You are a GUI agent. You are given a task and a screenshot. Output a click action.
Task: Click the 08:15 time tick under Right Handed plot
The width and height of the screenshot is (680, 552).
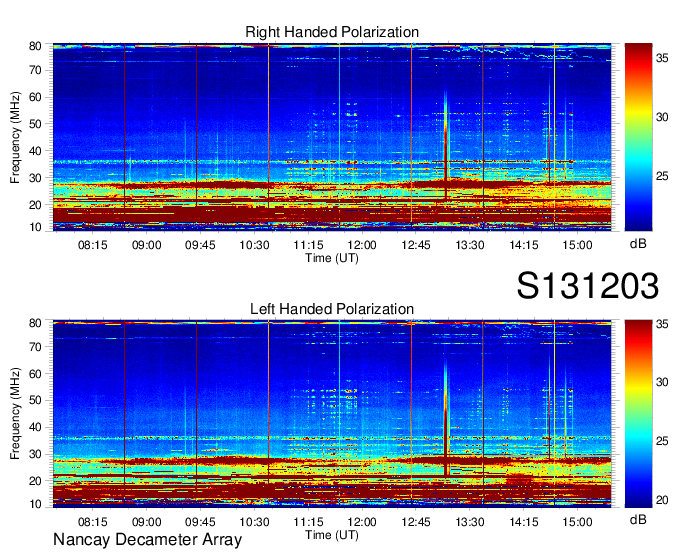tap(92, 245)
